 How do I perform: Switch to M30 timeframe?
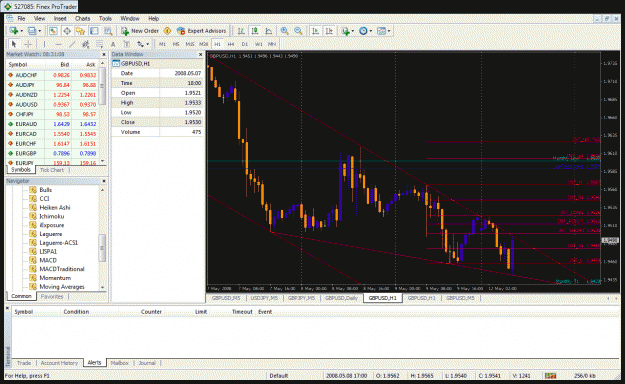point(204,44)
